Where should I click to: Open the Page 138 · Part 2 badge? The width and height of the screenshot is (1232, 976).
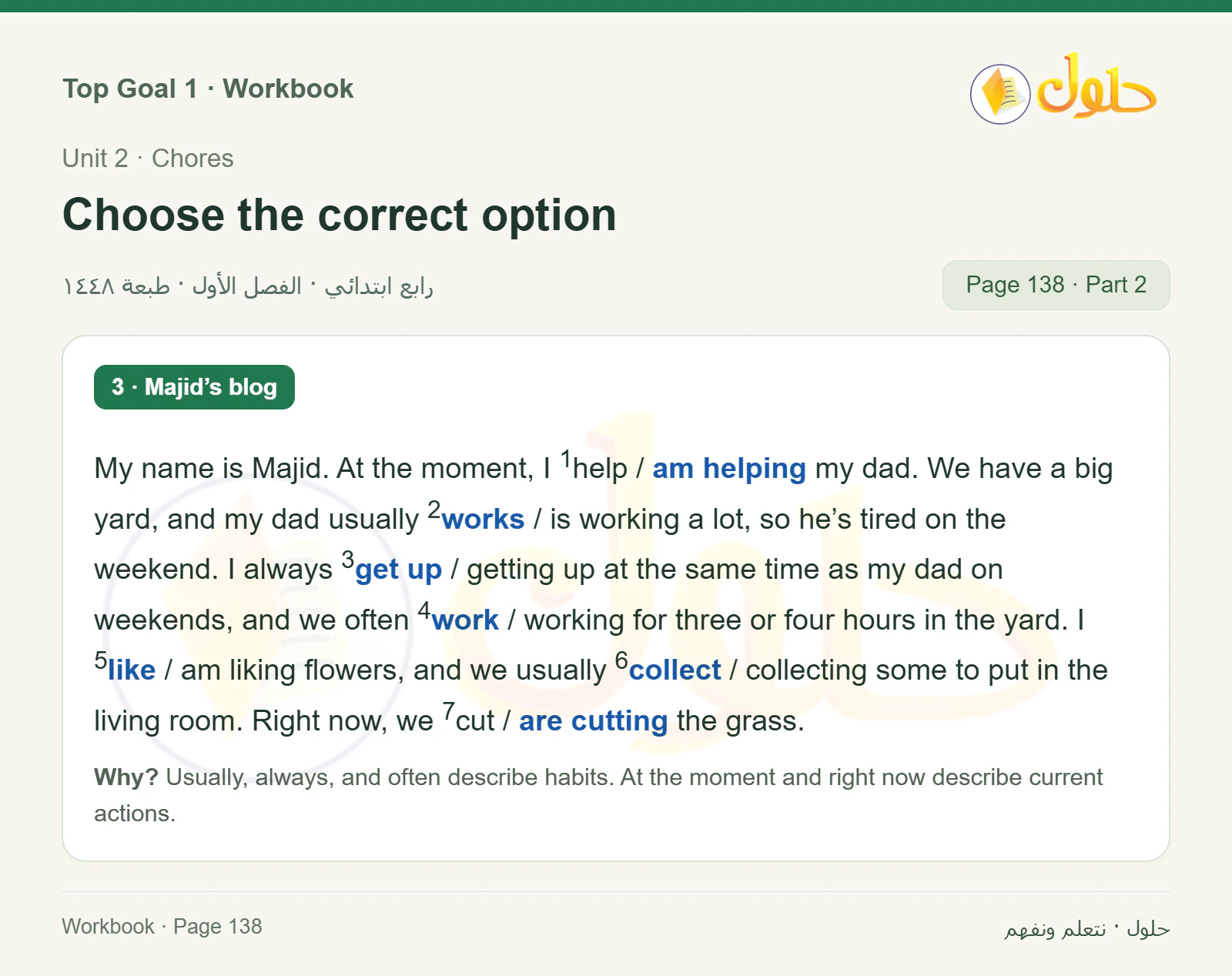[x=1056, y=285]
